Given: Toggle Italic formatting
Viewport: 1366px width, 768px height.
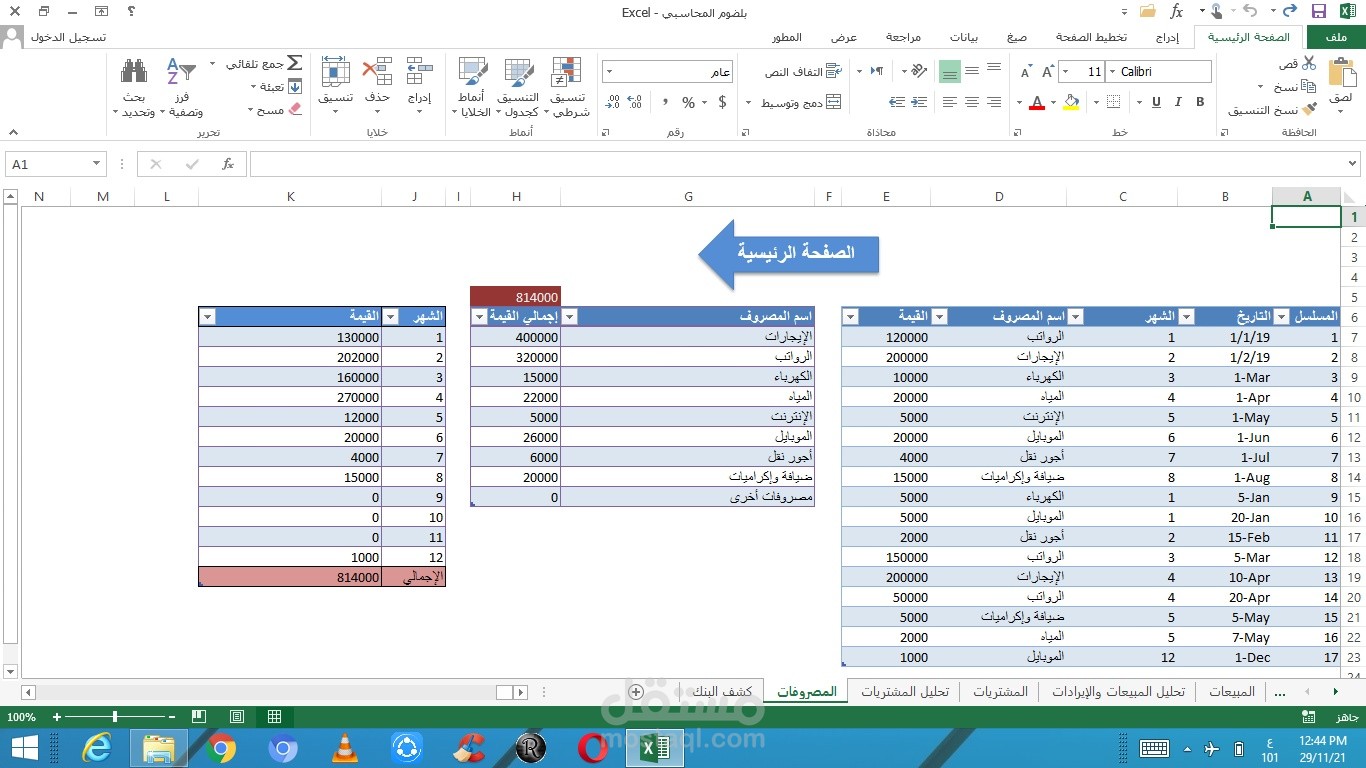Looking at the screenshot, I should click(x=1178, y=102).
